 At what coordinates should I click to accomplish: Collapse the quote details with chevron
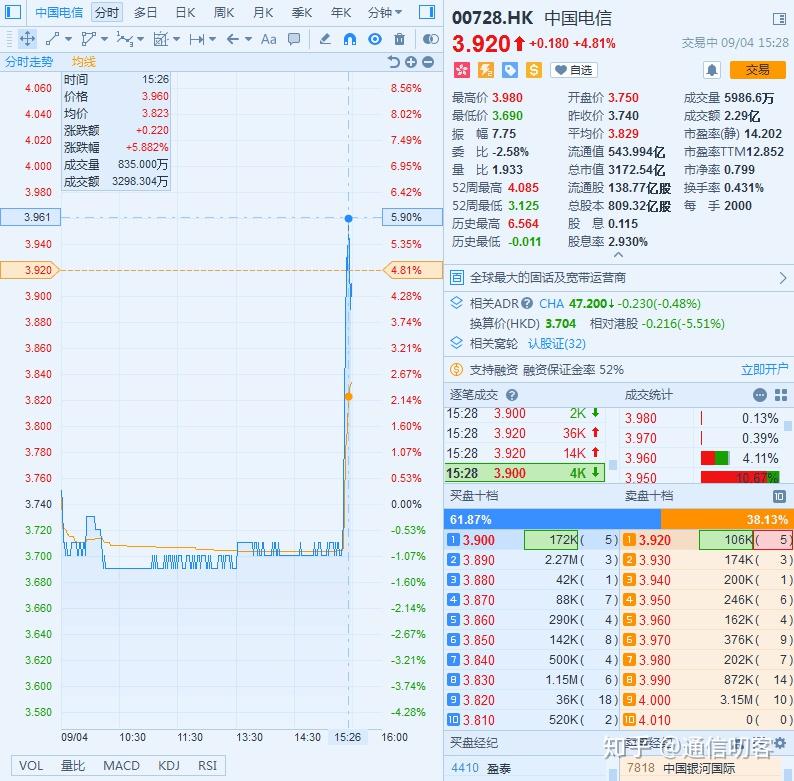pos(618,255)
